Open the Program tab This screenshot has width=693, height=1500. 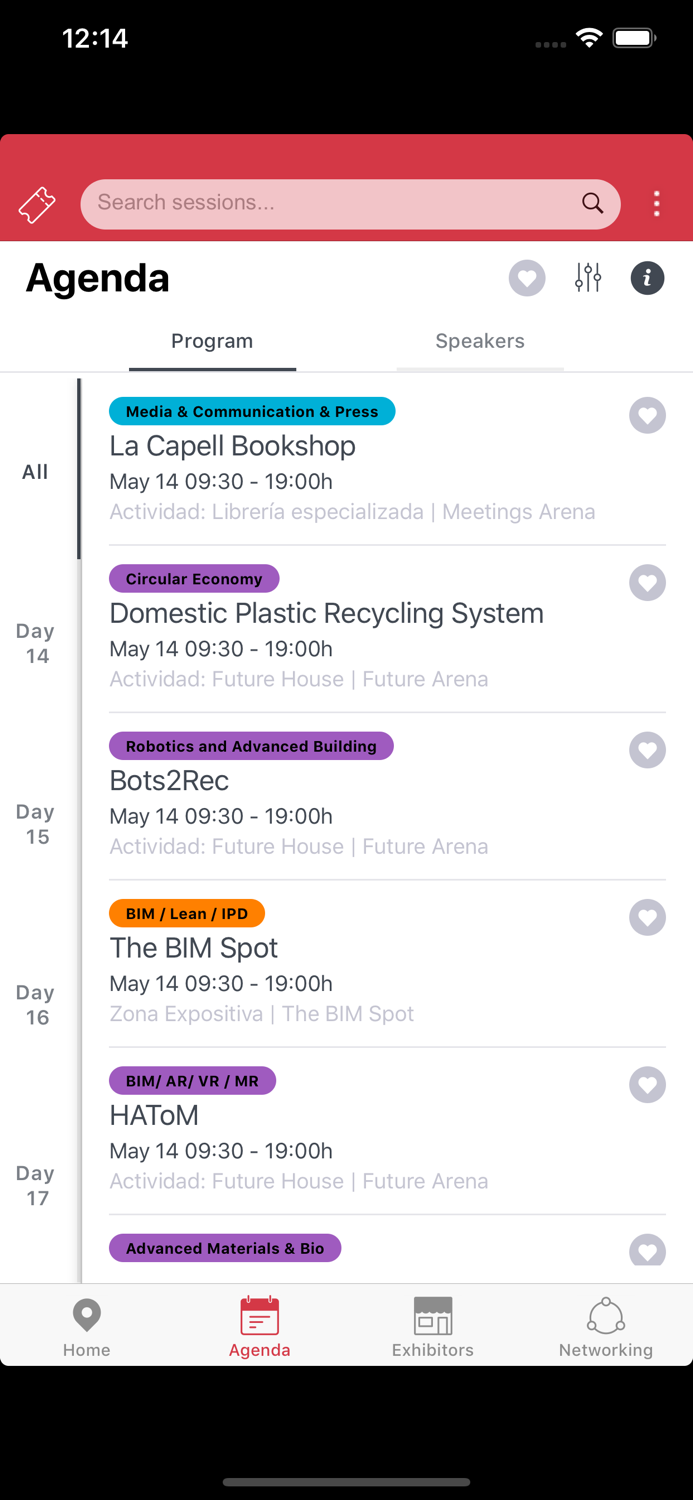coord(212,341)
